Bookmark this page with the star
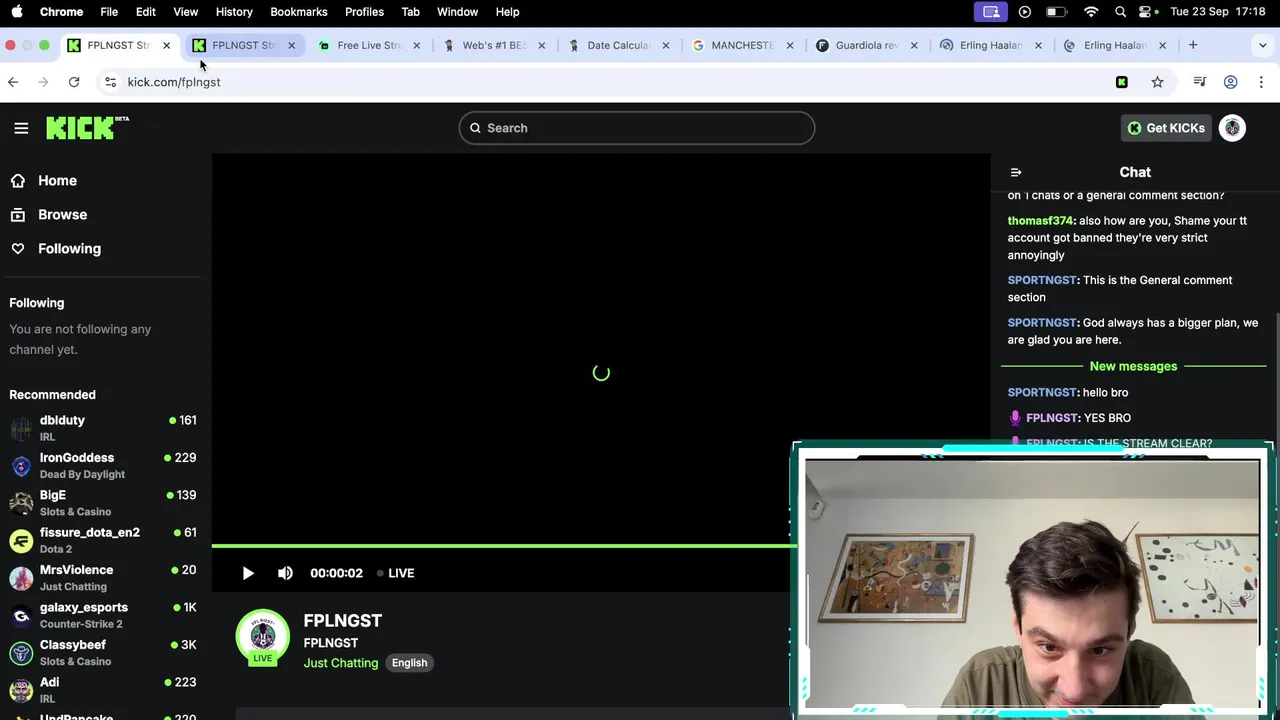The height and width of the screenshot is (720, 1280). pos(1157,82)
